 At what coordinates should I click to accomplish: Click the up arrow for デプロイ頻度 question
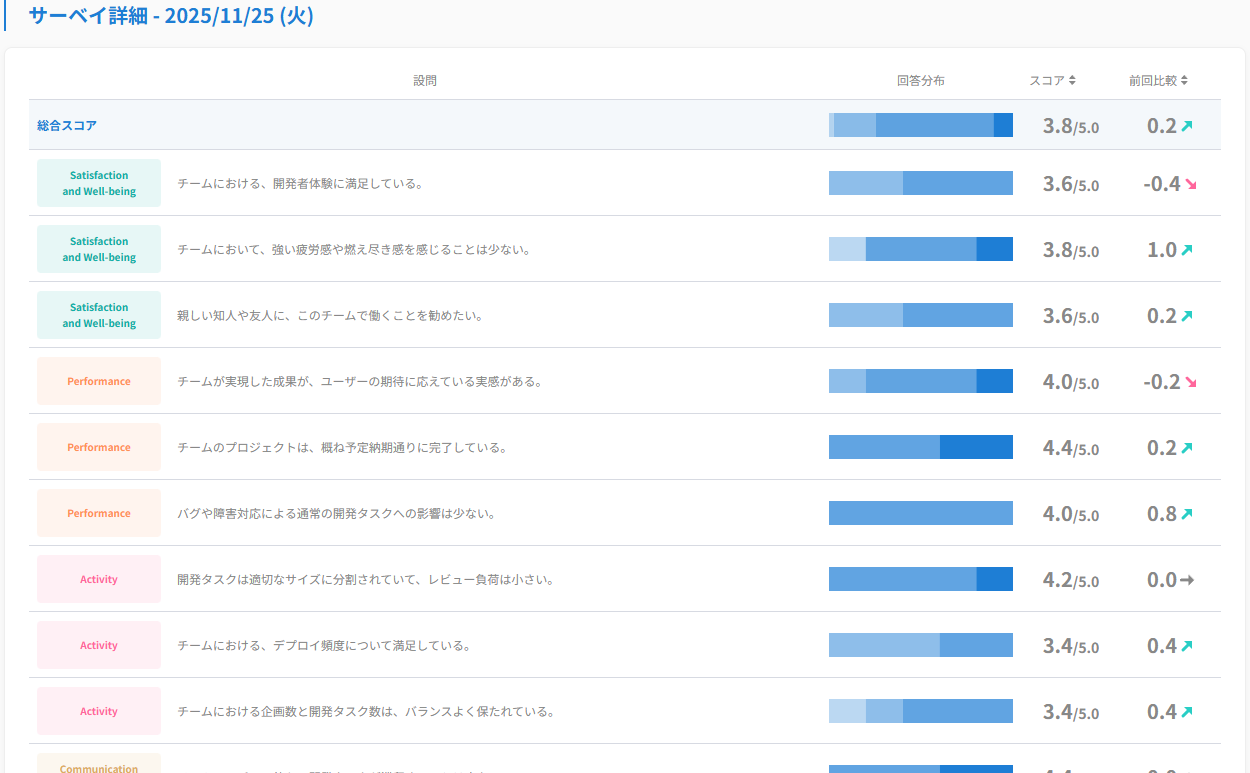click(x=1187, y=646)
